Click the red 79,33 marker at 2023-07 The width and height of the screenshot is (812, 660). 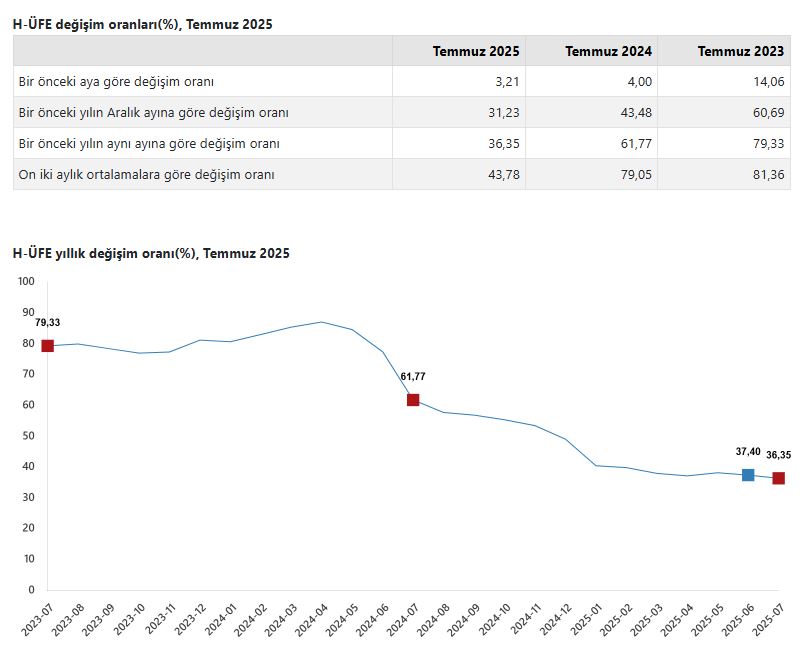47,345
